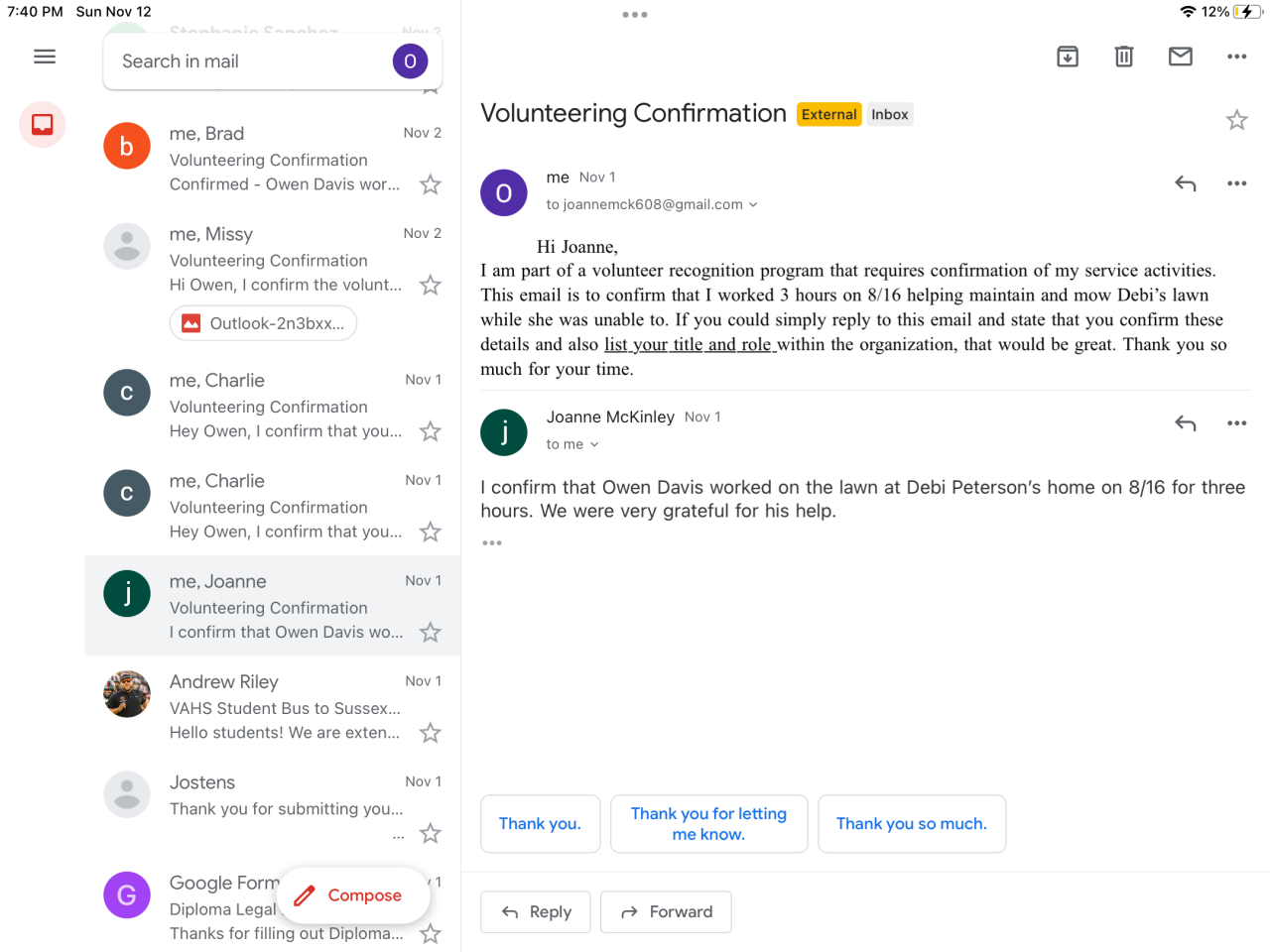1270x952 pixels.
Task: Star the me, Brad email
Action: pos(430,184)
